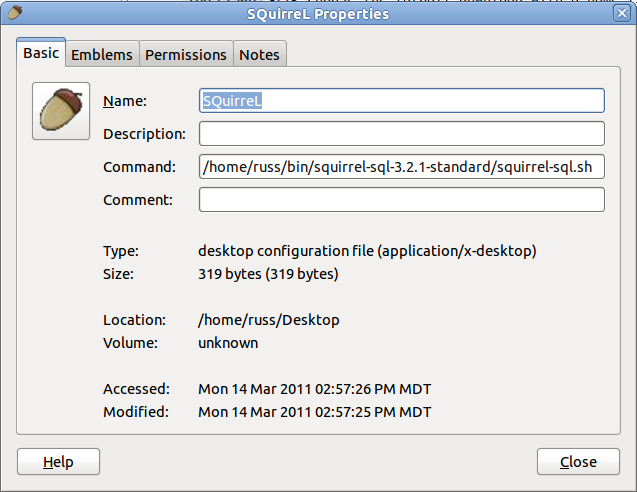This screenshot has width=637, height=492.
Task: Click the Close button
Action: pos(578,462)
